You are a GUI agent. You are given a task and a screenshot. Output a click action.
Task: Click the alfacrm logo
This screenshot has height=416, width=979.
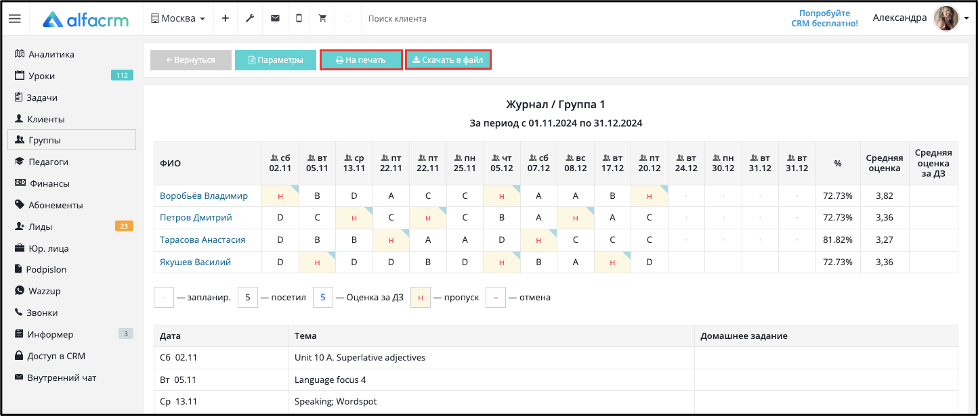tap(86, 19)
